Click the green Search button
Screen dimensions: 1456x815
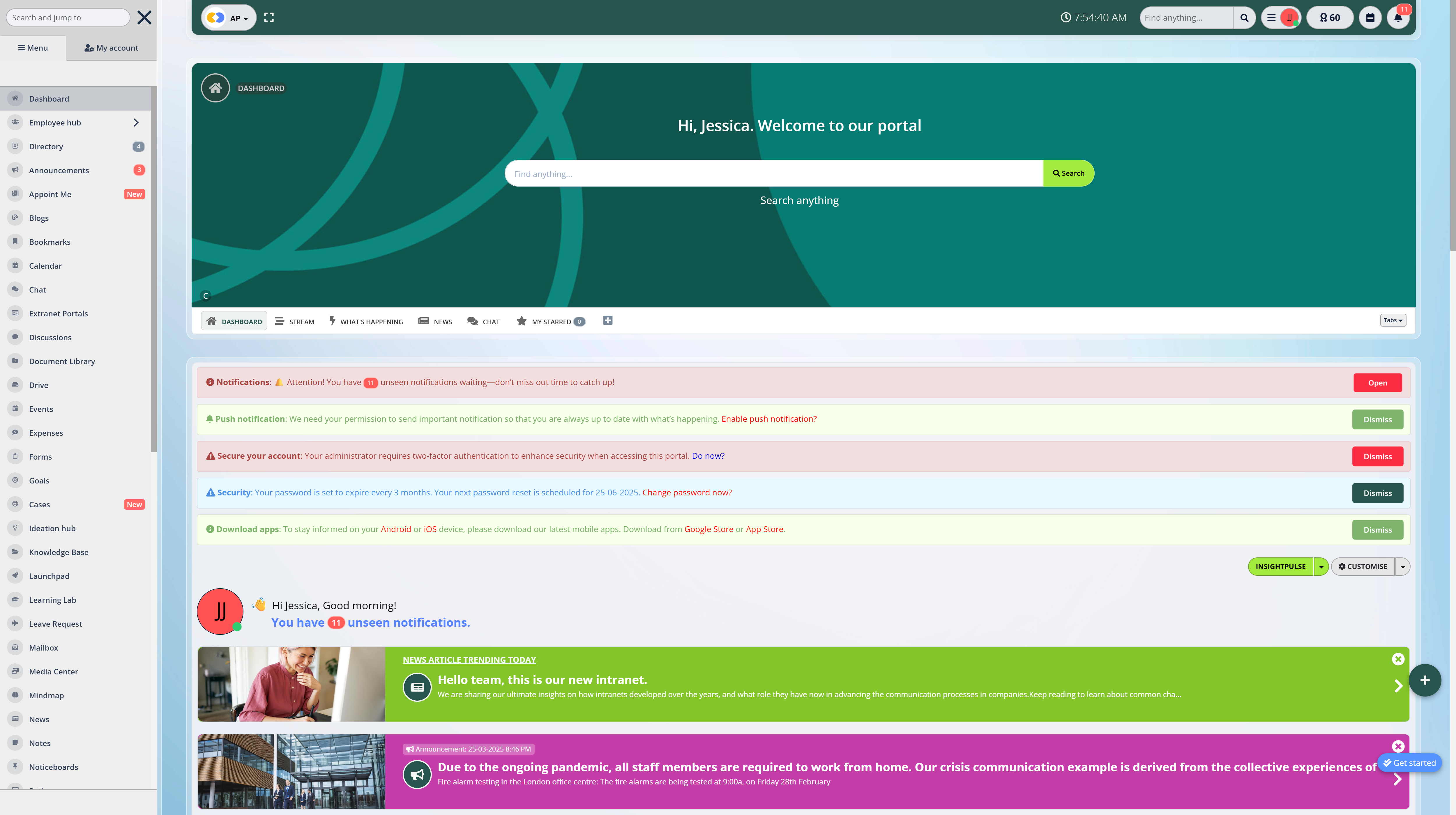point(1068,173)
